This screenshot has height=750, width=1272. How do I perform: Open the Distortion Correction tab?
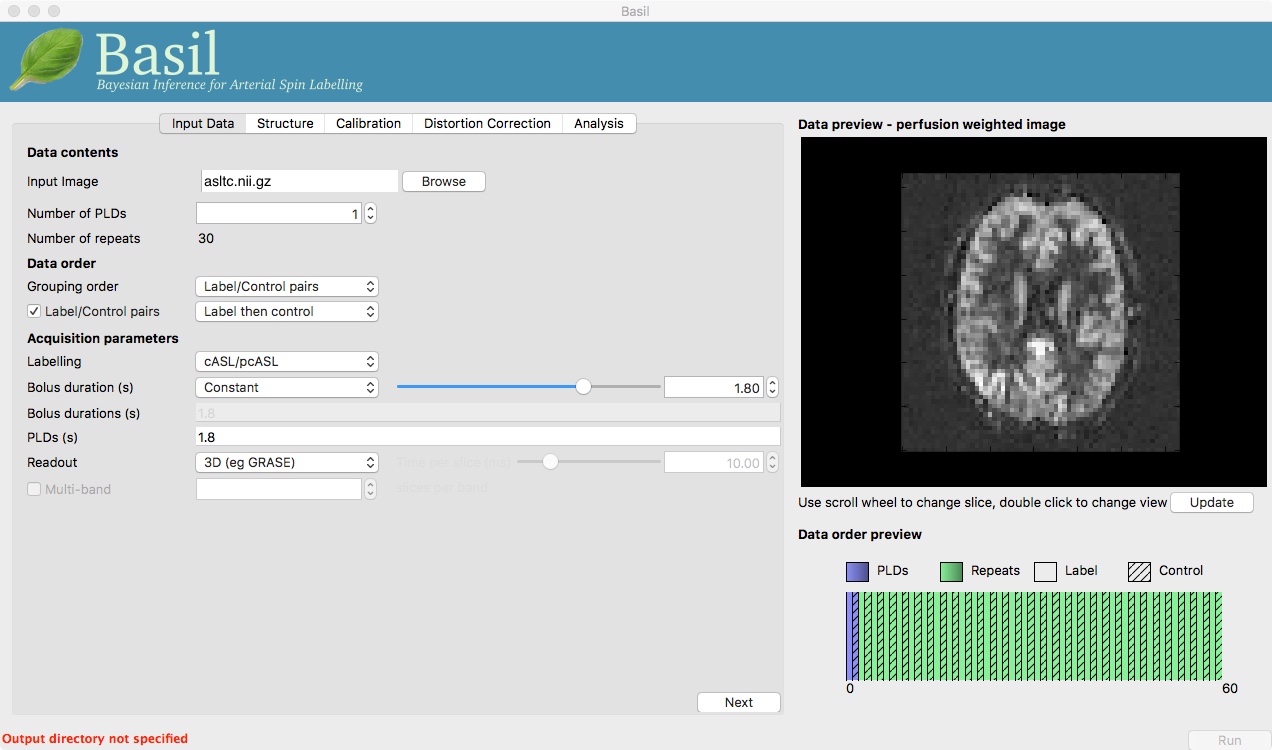point(487,123)
